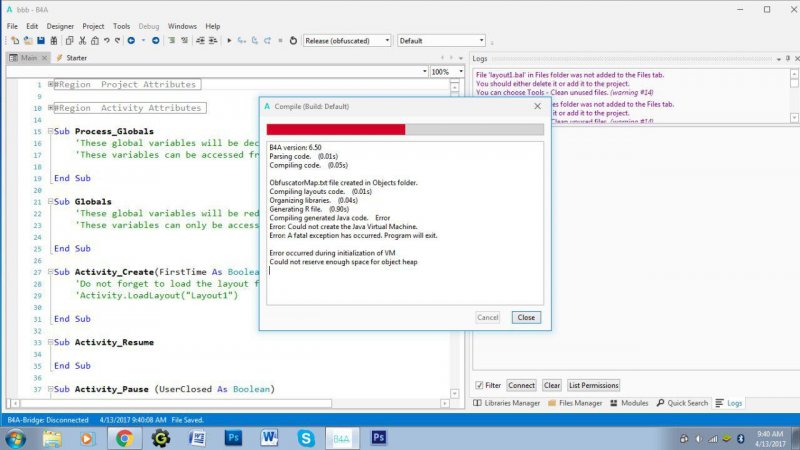
Task: Click the Run (play) toolbar icon
Action: [229, 41]
